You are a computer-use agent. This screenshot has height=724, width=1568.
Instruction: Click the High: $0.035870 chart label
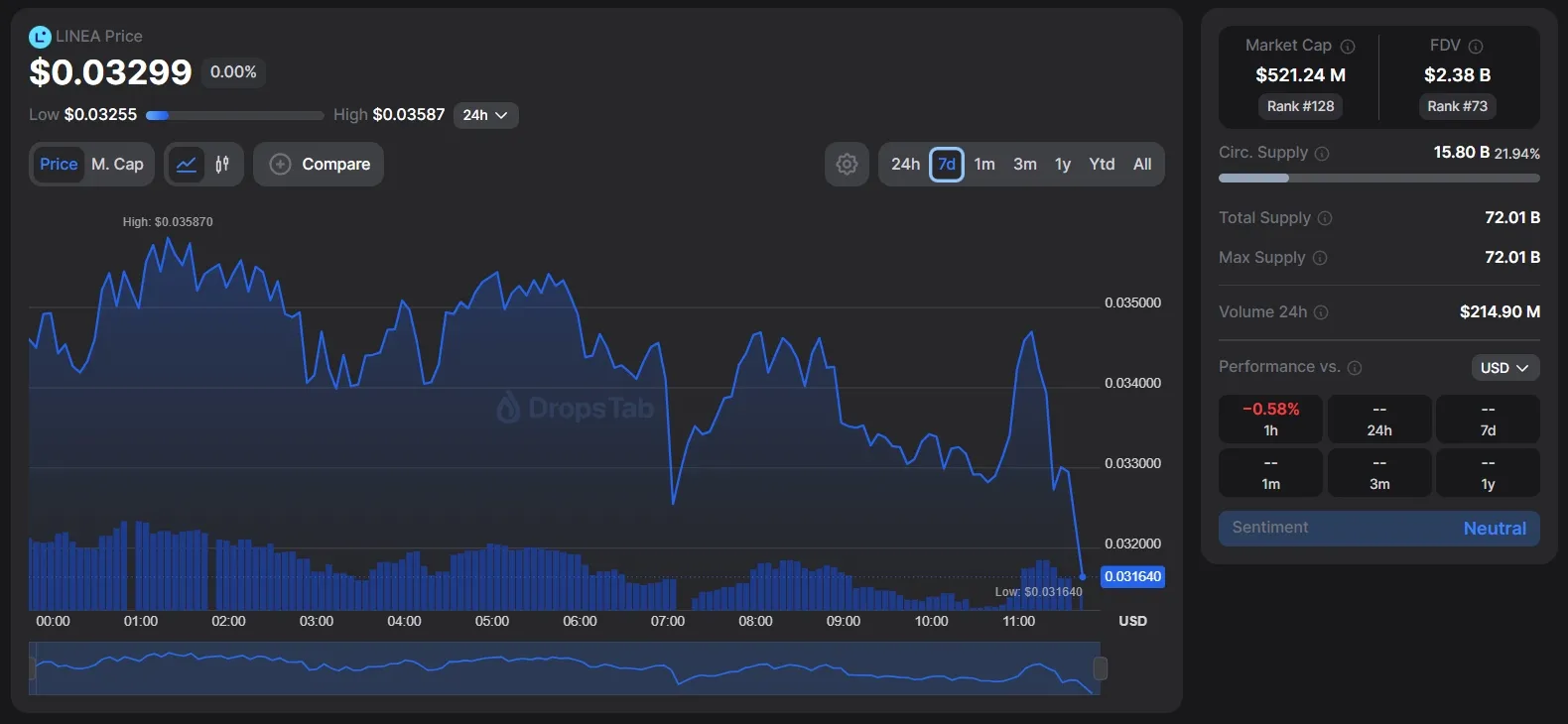168,222
